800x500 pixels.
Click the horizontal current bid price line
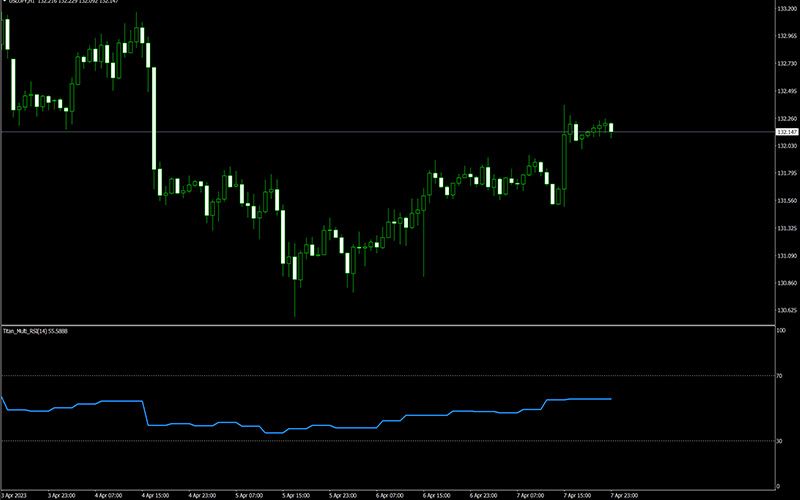tap(388, 132)
